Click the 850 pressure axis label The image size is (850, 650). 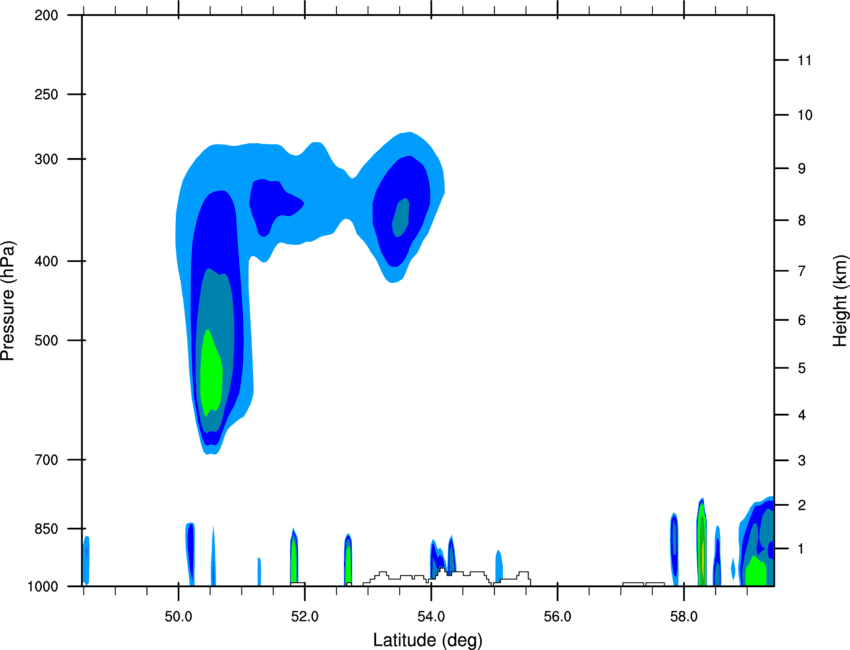pyautogui.click(x=46, y=529)
